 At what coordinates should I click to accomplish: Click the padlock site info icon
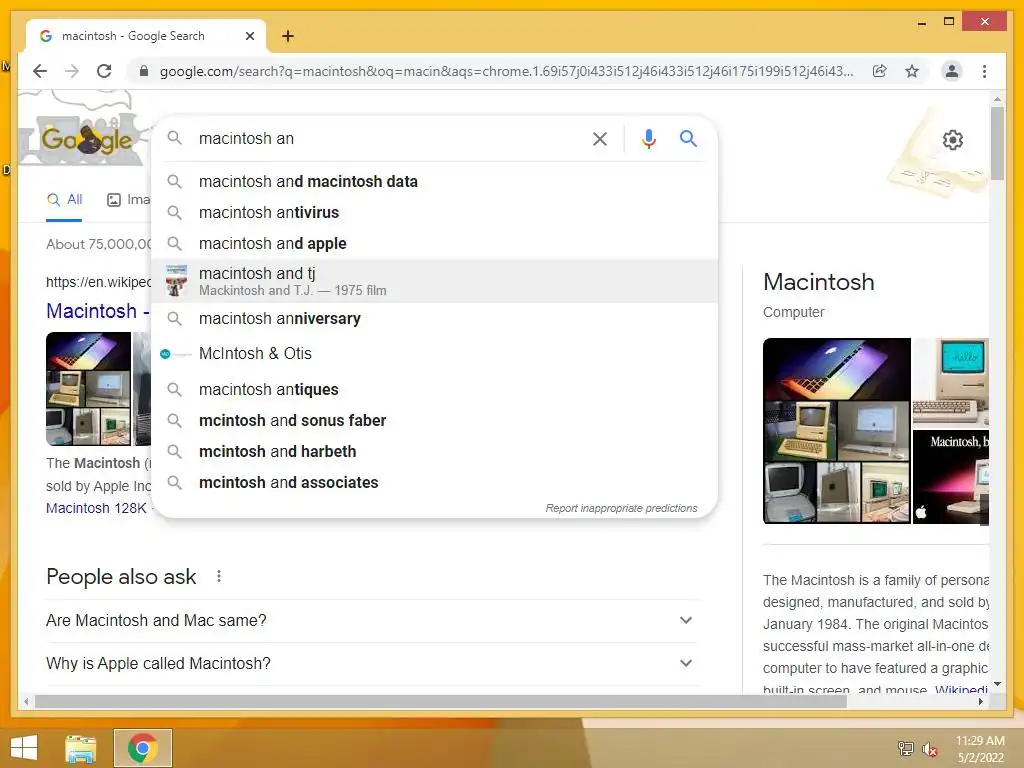click(x=144, y=71)
